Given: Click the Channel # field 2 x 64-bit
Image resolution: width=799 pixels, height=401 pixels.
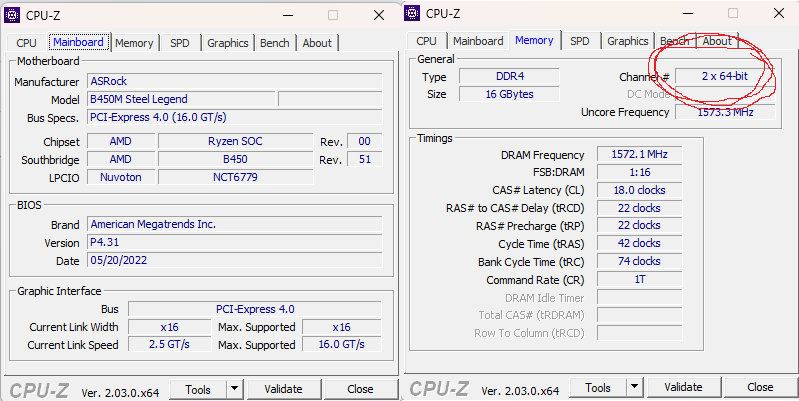Looking at the screenshot, I should 725,76.
